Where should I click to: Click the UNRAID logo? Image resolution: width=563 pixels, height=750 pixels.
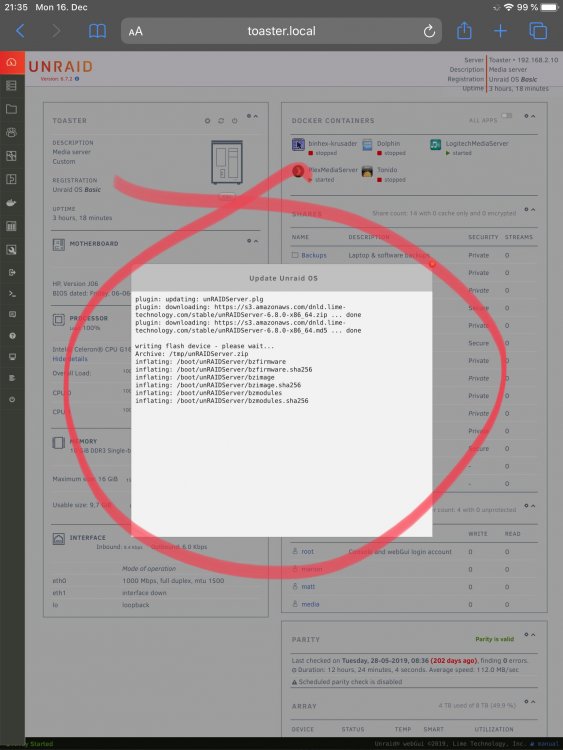click(x=61, y=66)
